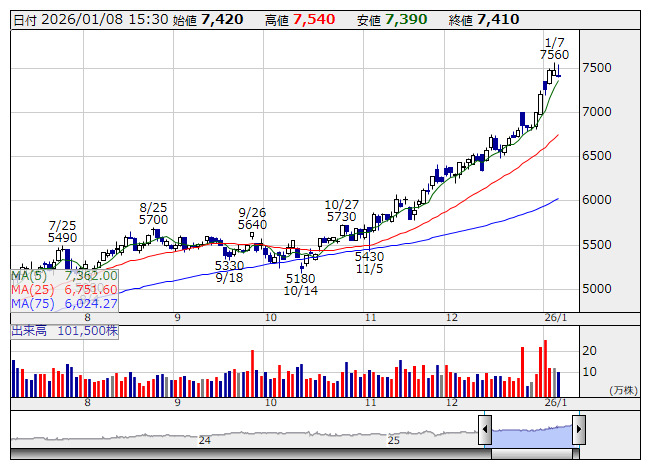Click the right range slider handle arrow
Screen dimensions: 653x470
point(579,429)
